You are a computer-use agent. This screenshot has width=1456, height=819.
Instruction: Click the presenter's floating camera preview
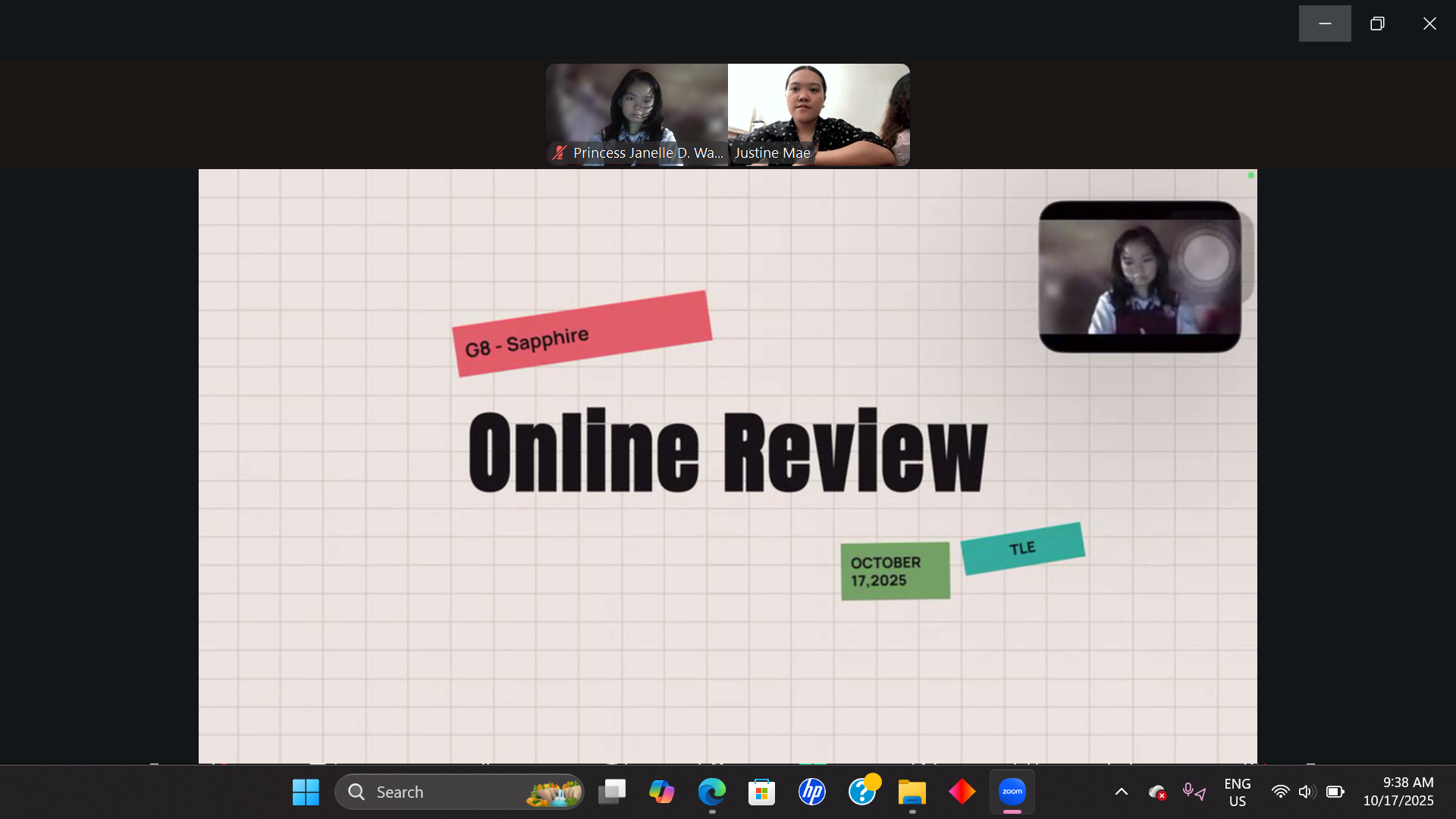click(1140, 277)
